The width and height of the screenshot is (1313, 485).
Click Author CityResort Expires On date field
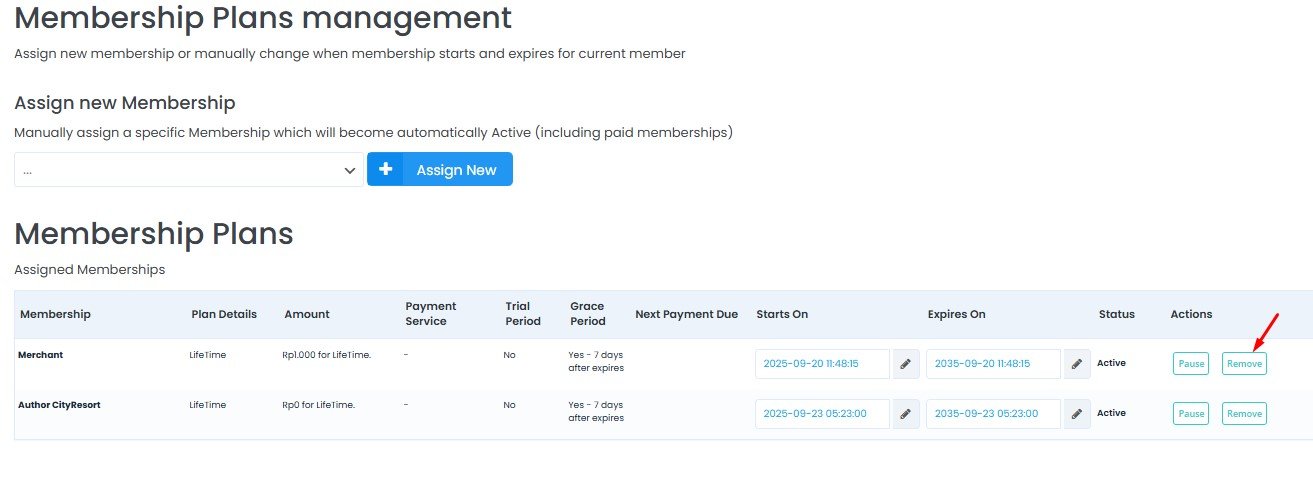click(x=992, y=413)
